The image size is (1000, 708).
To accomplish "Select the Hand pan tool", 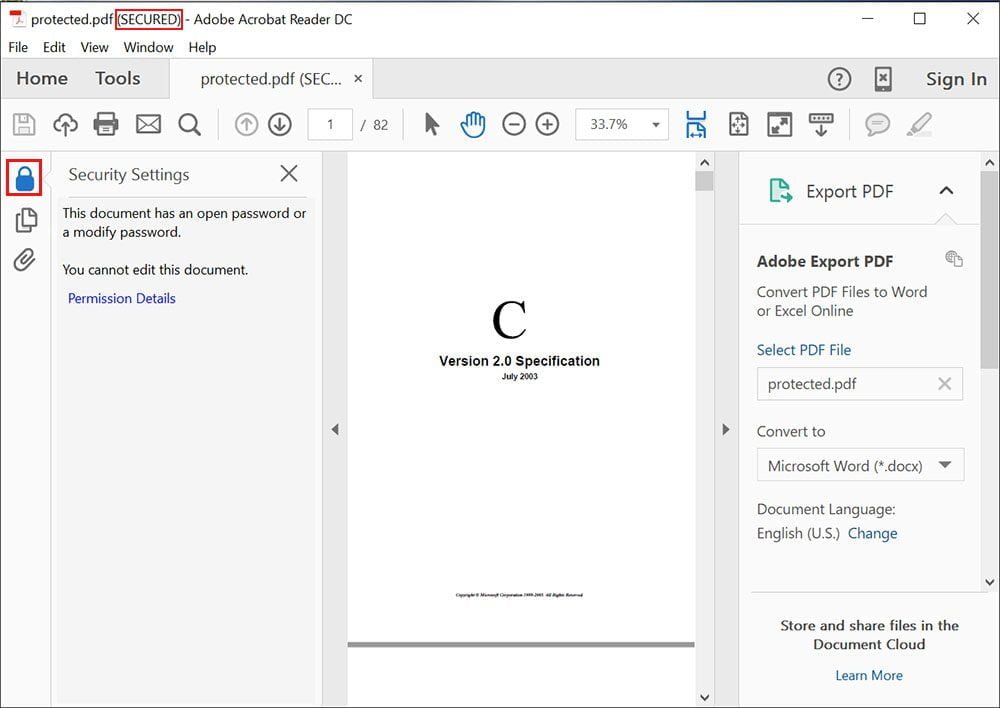I will pyautogui.click(x=472, y=124).
